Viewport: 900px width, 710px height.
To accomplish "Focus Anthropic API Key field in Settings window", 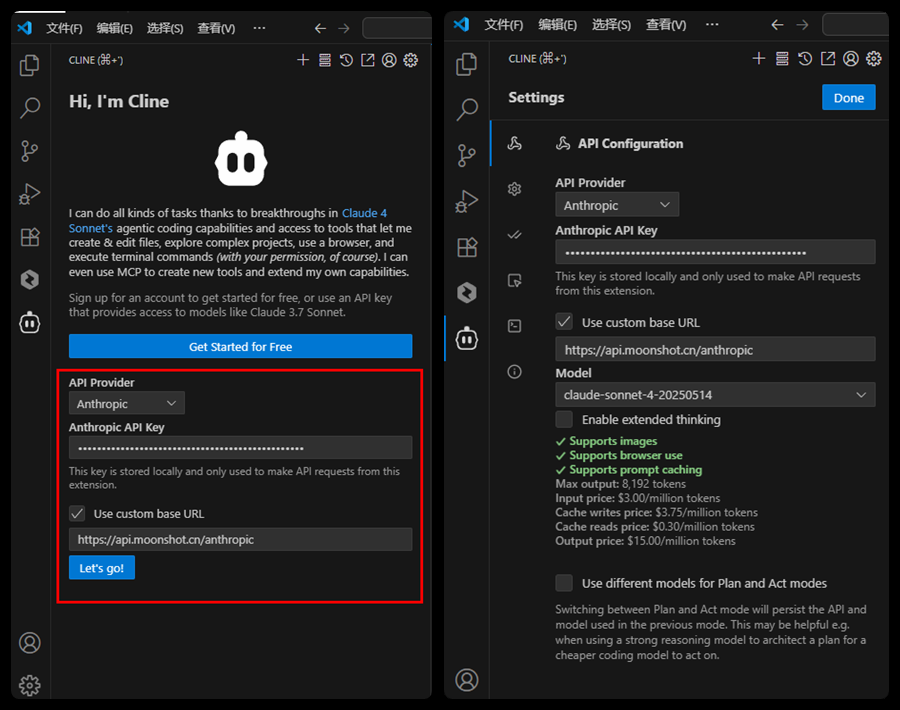I will (x=715, y=253).
